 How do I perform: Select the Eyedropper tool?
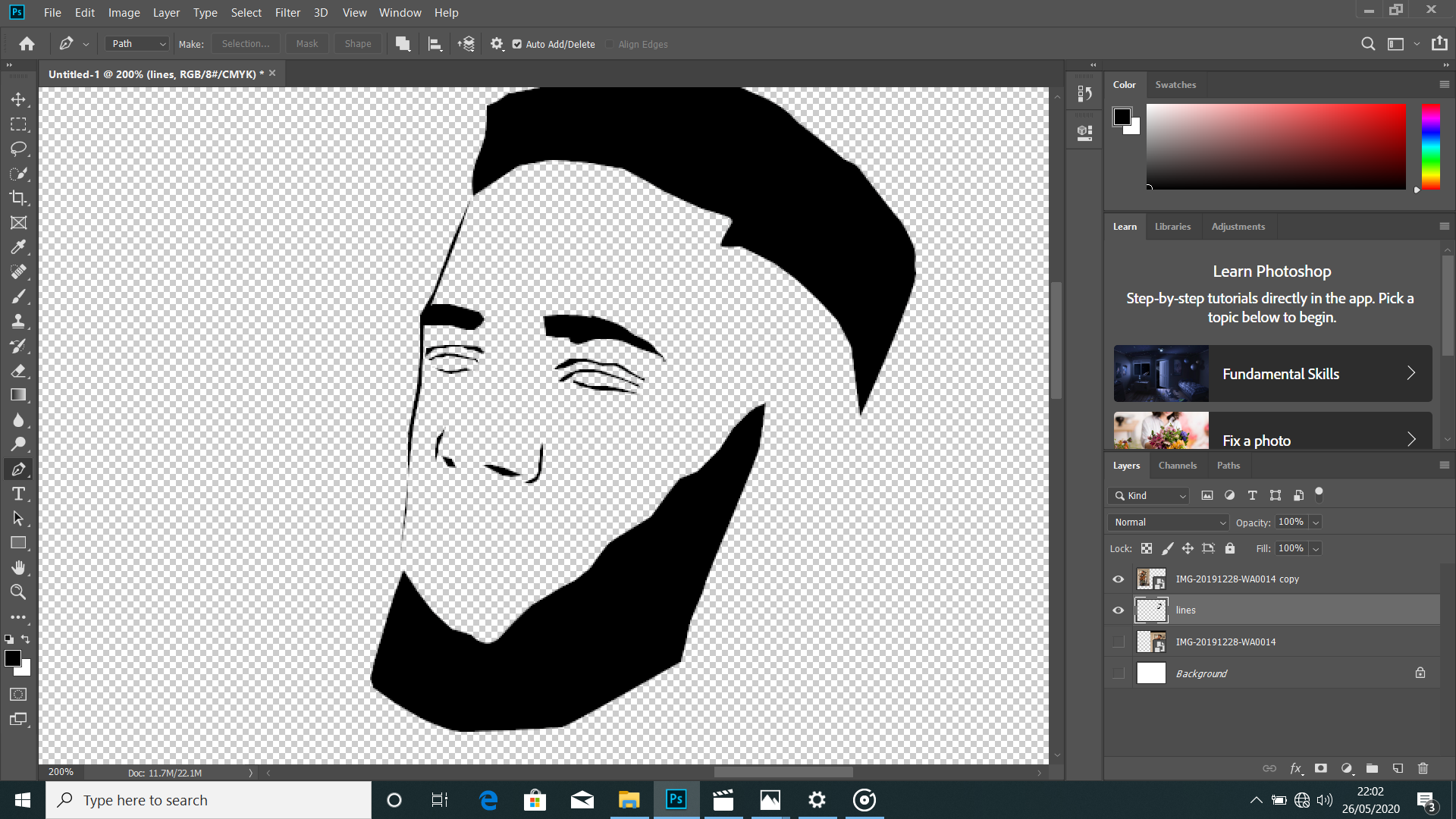[18, 247]
